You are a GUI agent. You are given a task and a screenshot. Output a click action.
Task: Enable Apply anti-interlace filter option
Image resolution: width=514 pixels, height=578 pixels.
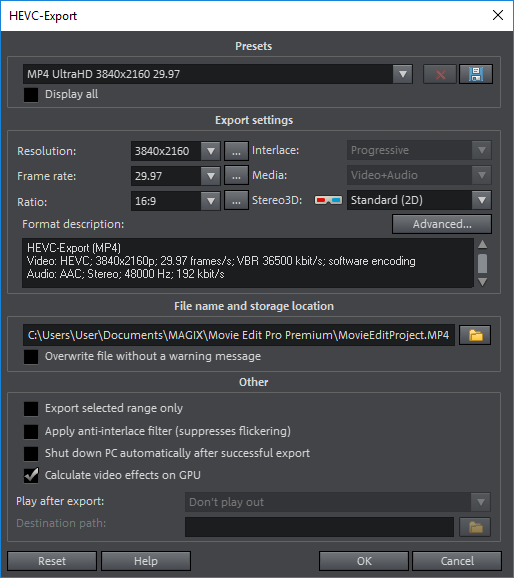click(x=31, y=432)
